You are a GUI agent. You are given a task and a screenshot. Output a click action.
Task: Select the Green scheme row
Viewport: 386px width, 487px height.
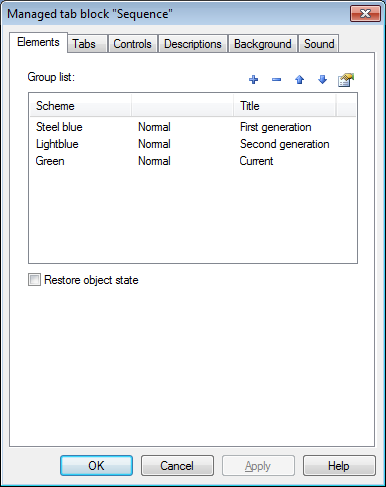(193, 161)
